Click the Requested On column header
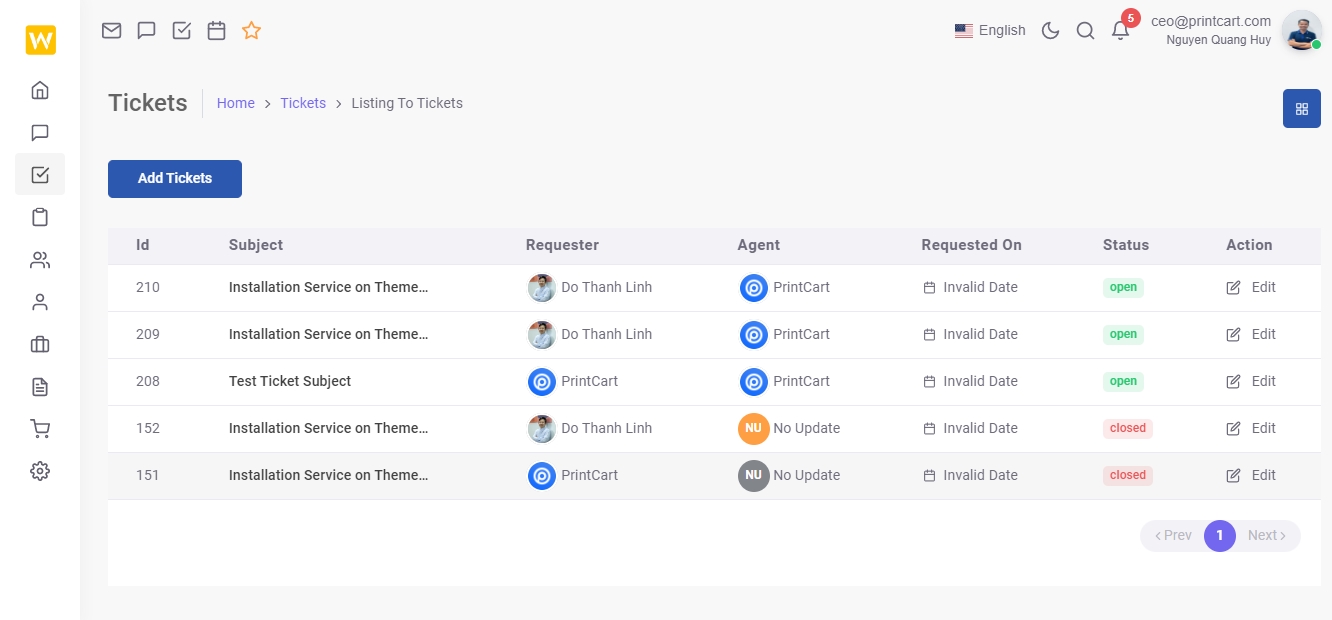This screenshot has height=620, width=1332. 972,245
